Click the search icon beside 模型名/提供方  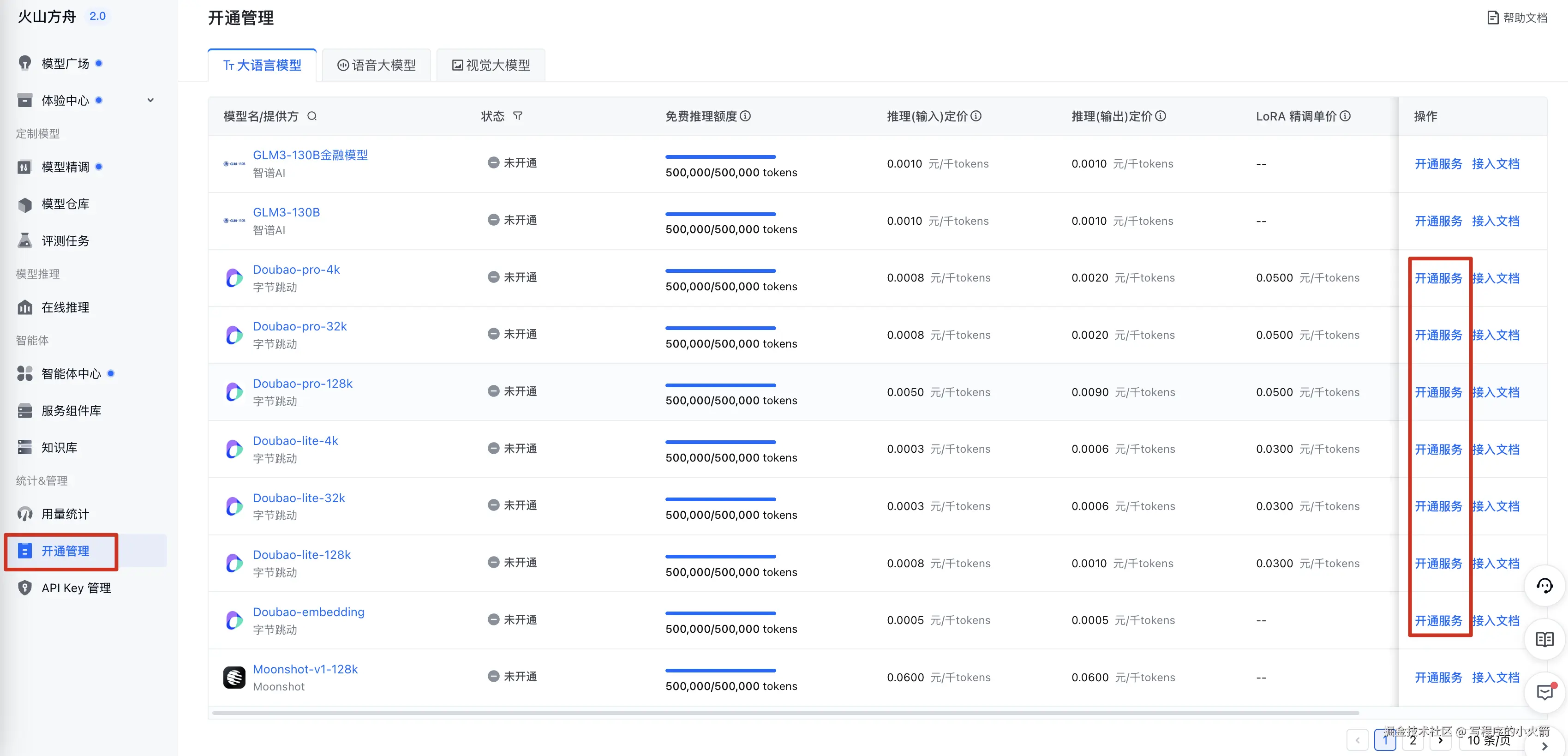tap(311, 116)
